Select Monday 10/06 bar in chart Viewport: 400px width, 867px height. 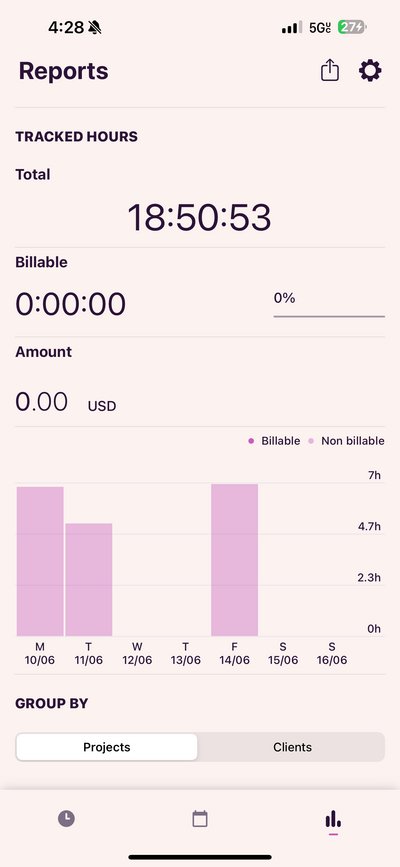pyautogui.click(x=40, y=561)
